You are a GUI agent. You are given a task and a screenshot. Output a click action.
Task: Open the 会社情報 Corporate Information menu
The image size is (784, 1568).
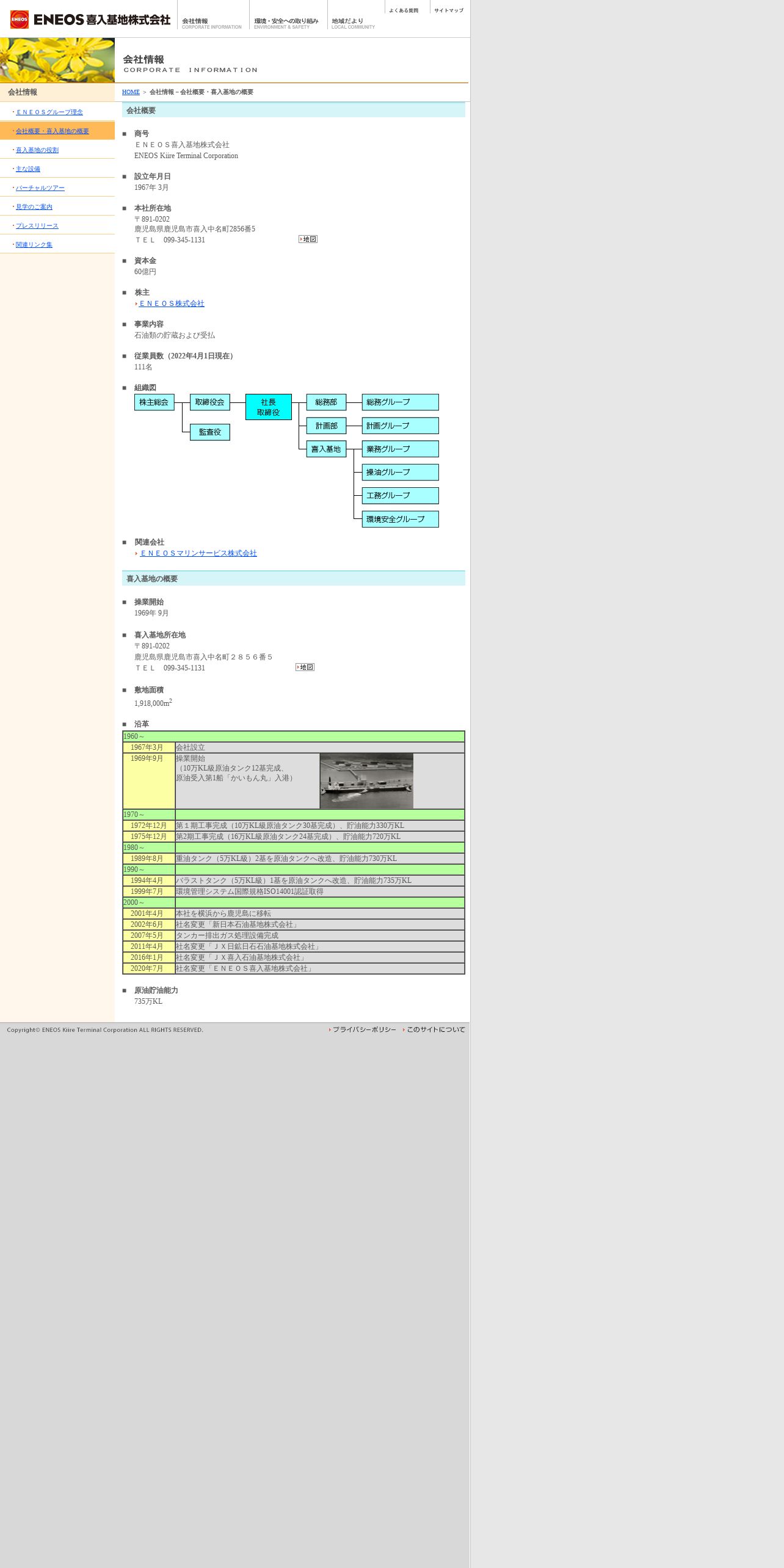212,23
